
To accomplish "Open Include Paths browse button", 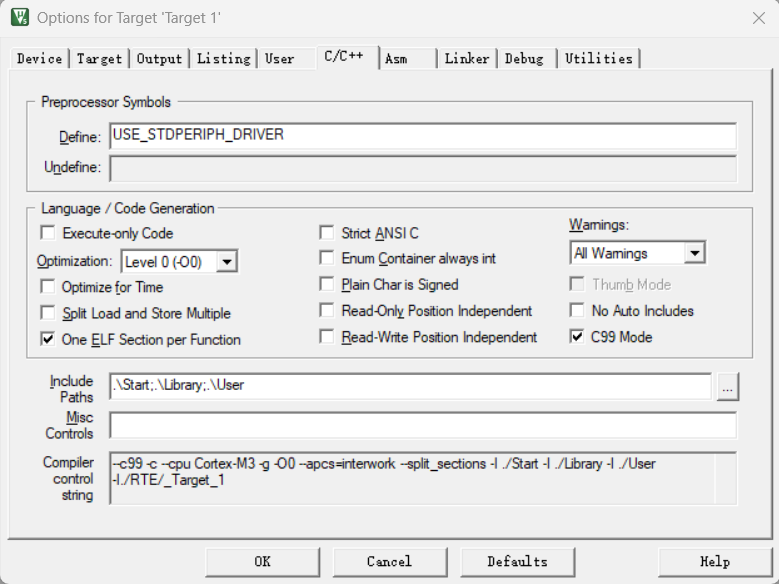I will click(727, 387).
